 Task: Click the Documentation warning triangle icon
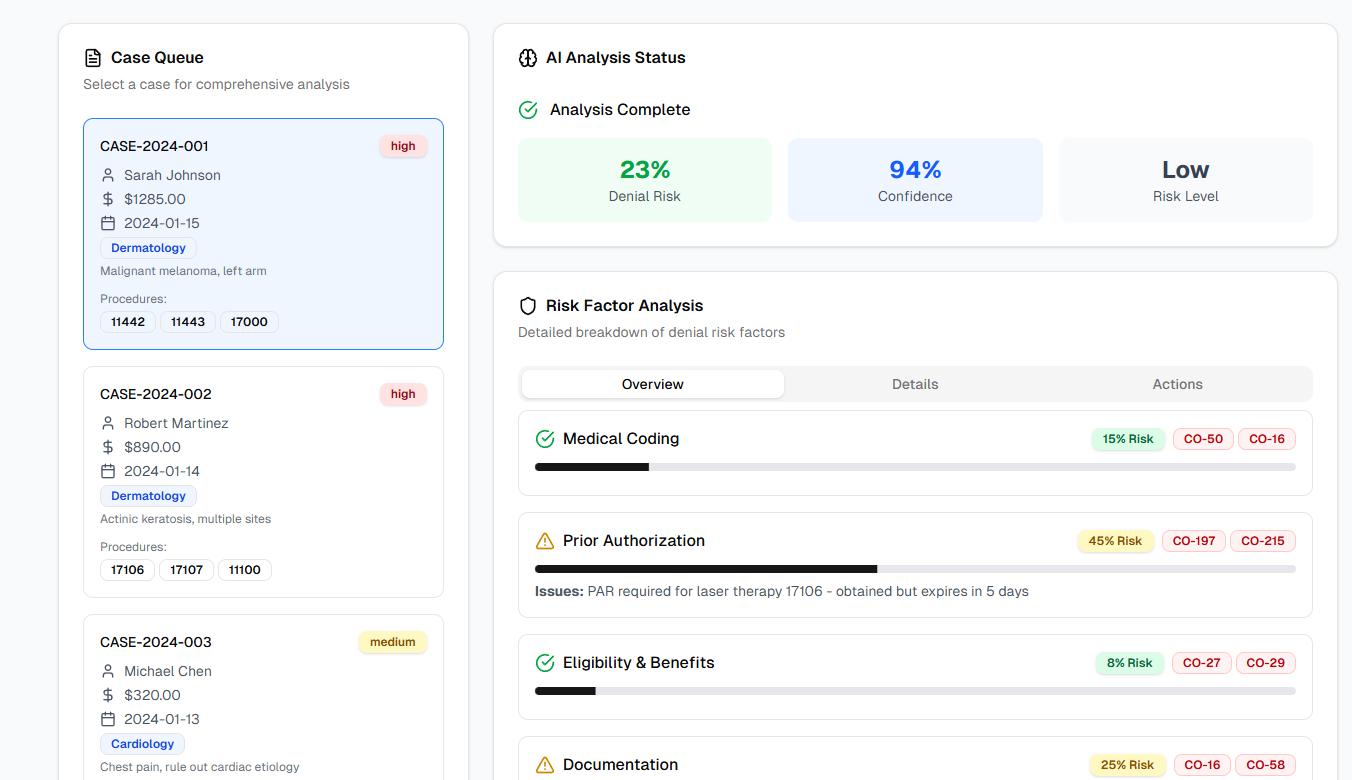[545, 765]
